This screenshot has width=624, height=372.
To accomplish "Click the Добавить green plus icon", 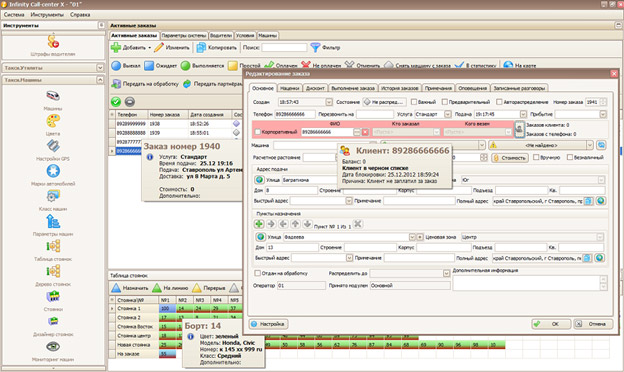I will (116, 47).
